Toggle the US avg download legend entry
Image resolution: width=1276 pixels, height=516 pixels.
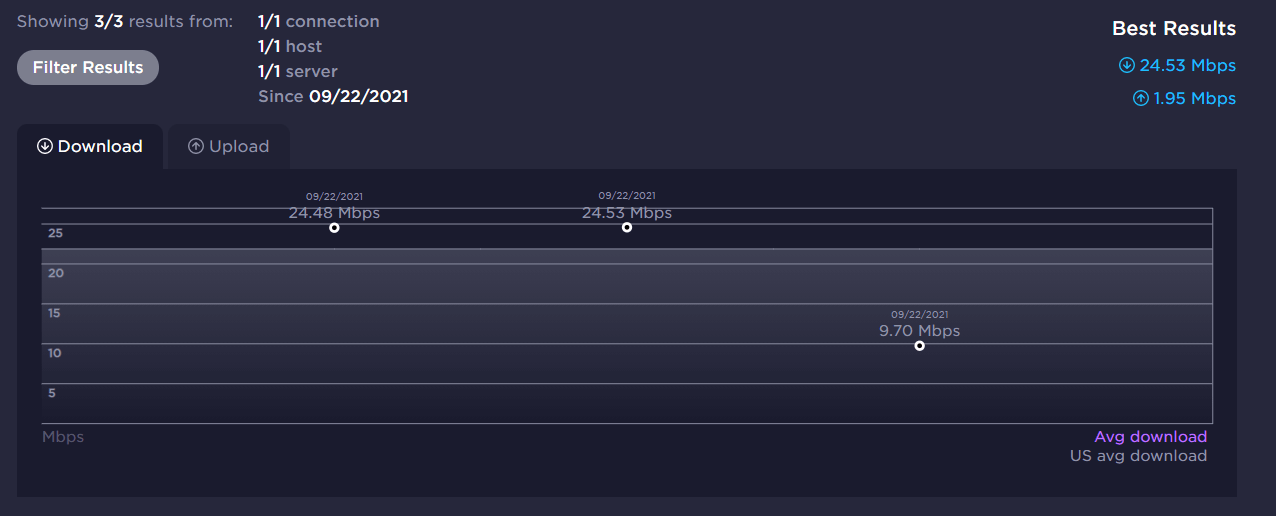pos(1138,456)
